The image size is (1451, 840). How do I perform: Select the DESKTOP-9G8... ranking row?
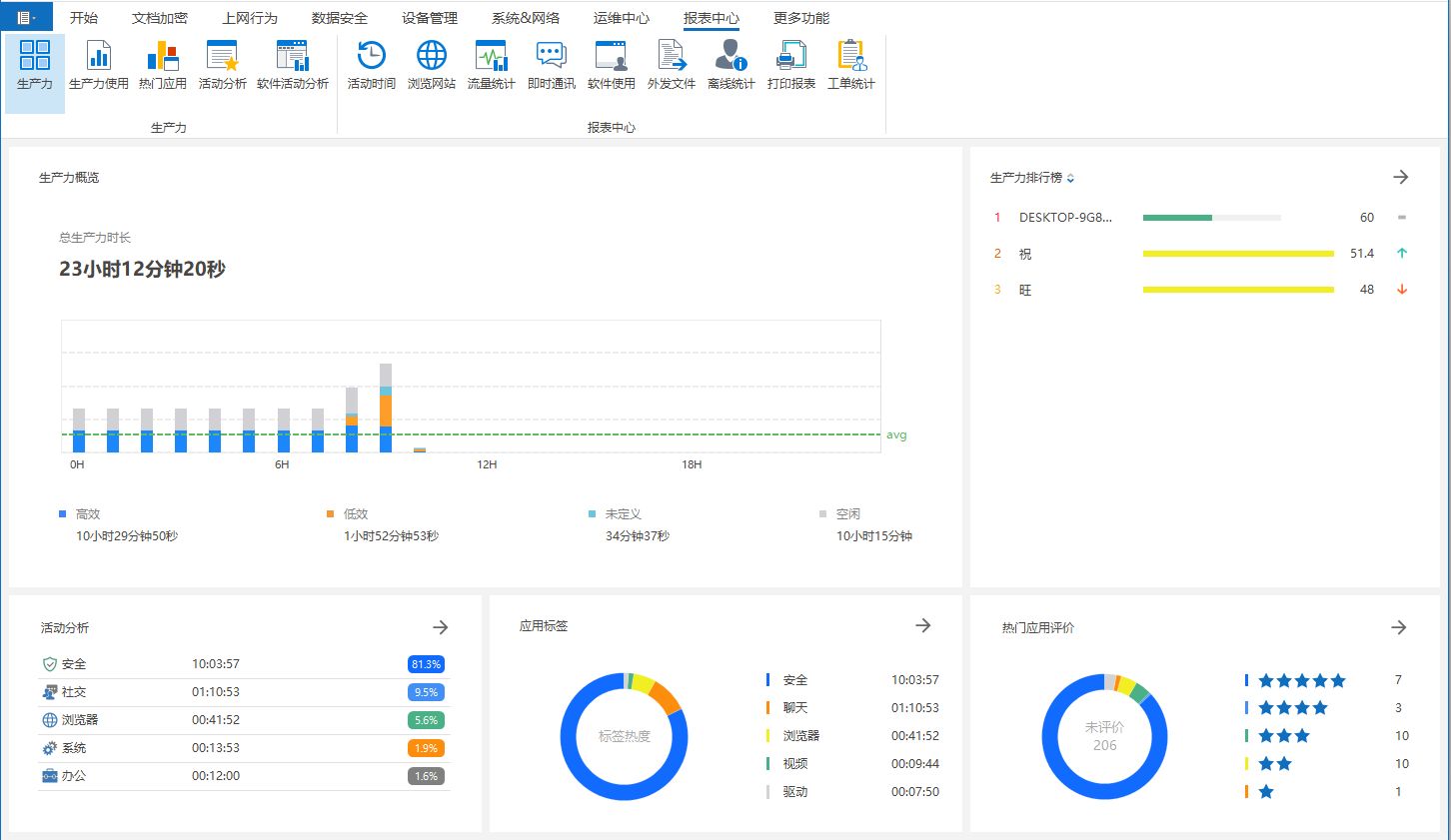1201,217
